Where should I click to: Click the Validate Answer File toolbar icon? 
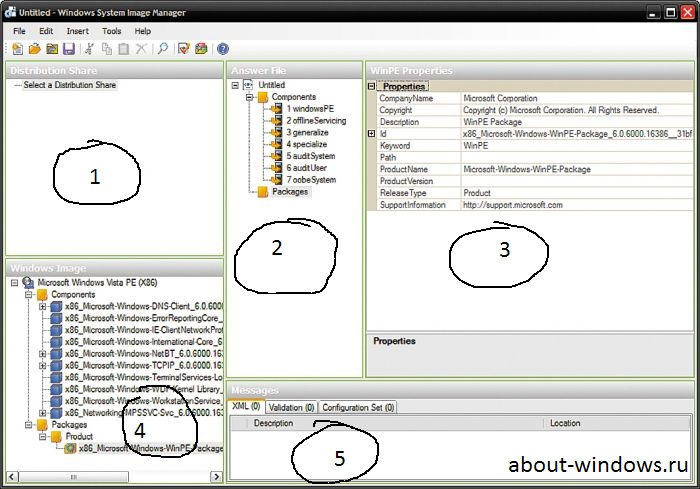pos(183,49)
